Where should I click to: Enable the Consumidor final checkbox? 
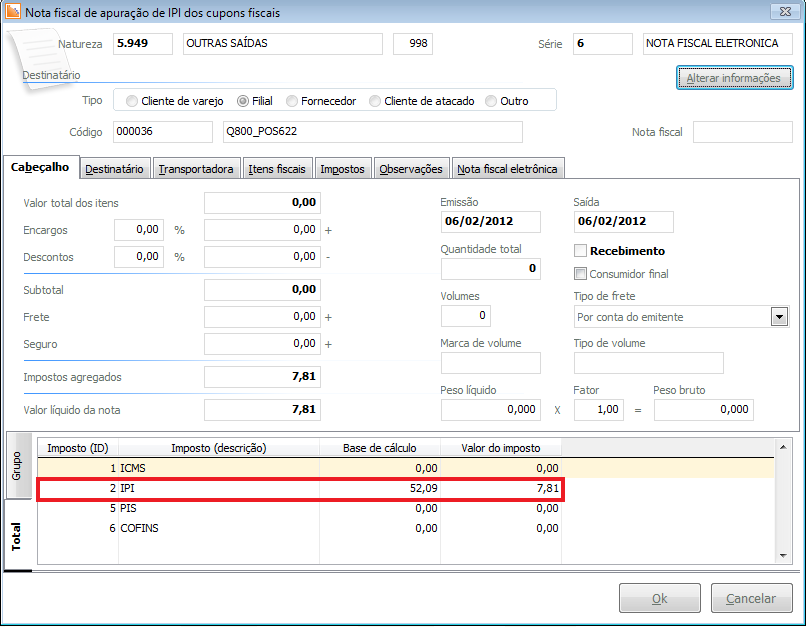pos(580,274)
